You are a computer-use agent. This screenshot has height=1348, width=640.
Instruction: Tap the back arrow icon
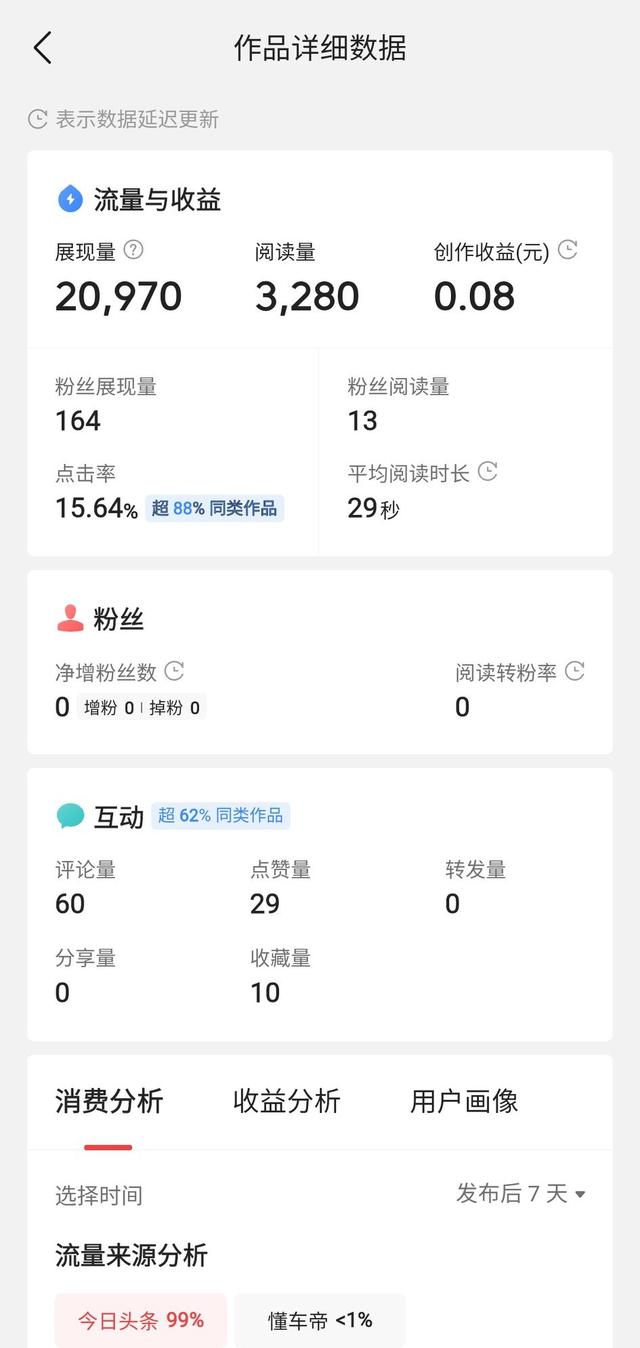pyautogui.click(x=42, y=48)
